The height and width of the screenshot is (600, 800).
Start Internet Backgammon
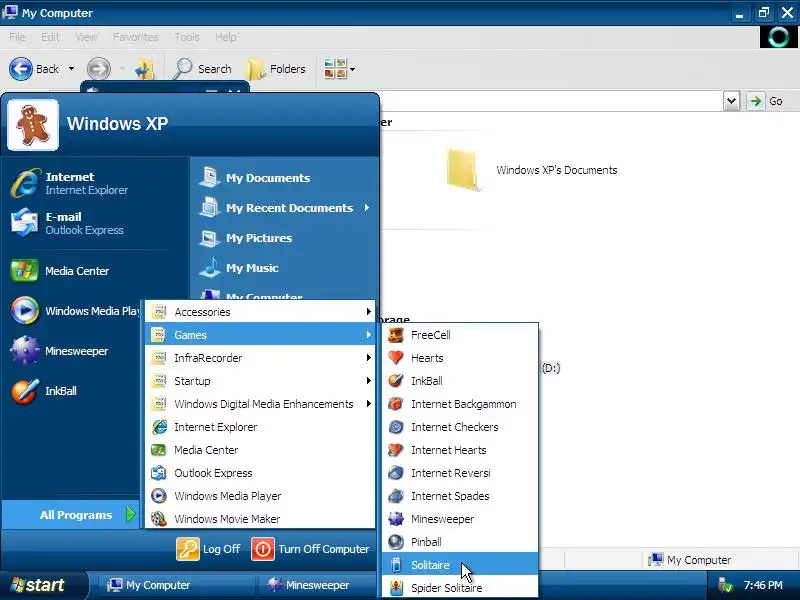coord(460,404)
